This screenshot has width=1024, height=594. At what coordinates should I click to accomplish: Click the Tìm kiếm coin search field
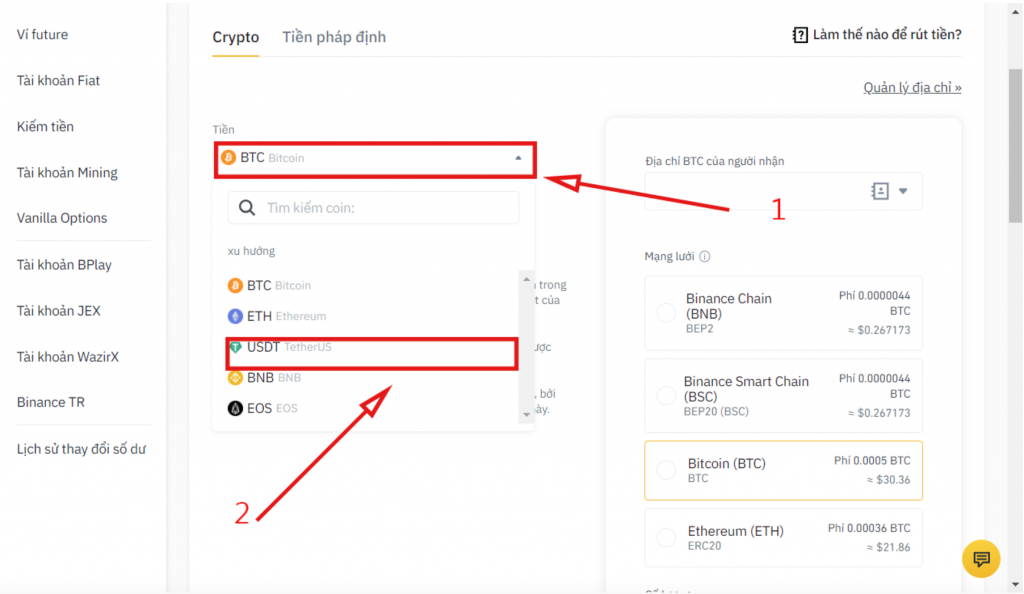[374, 208]
